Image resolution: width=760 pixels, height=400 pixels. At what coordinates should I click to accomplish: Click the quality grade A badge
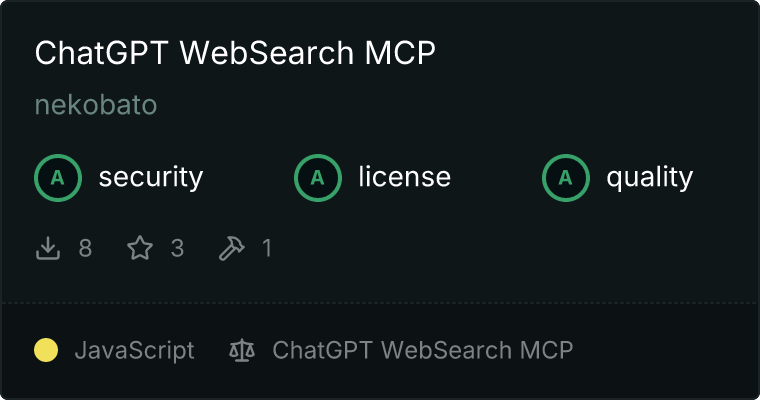(566, 178)
